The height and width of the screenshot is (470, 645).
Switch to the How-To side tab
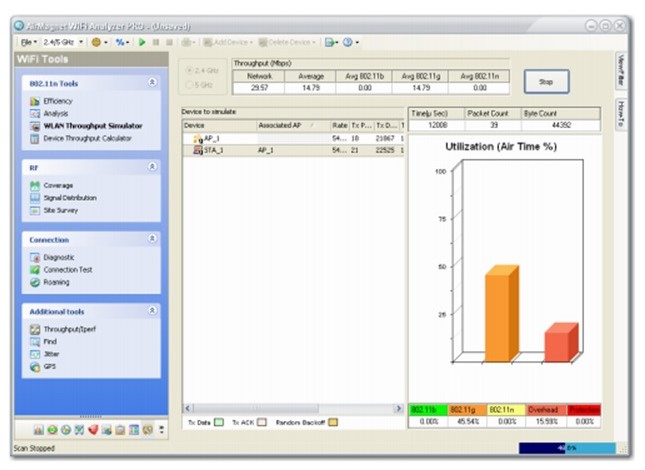(620, 111)
